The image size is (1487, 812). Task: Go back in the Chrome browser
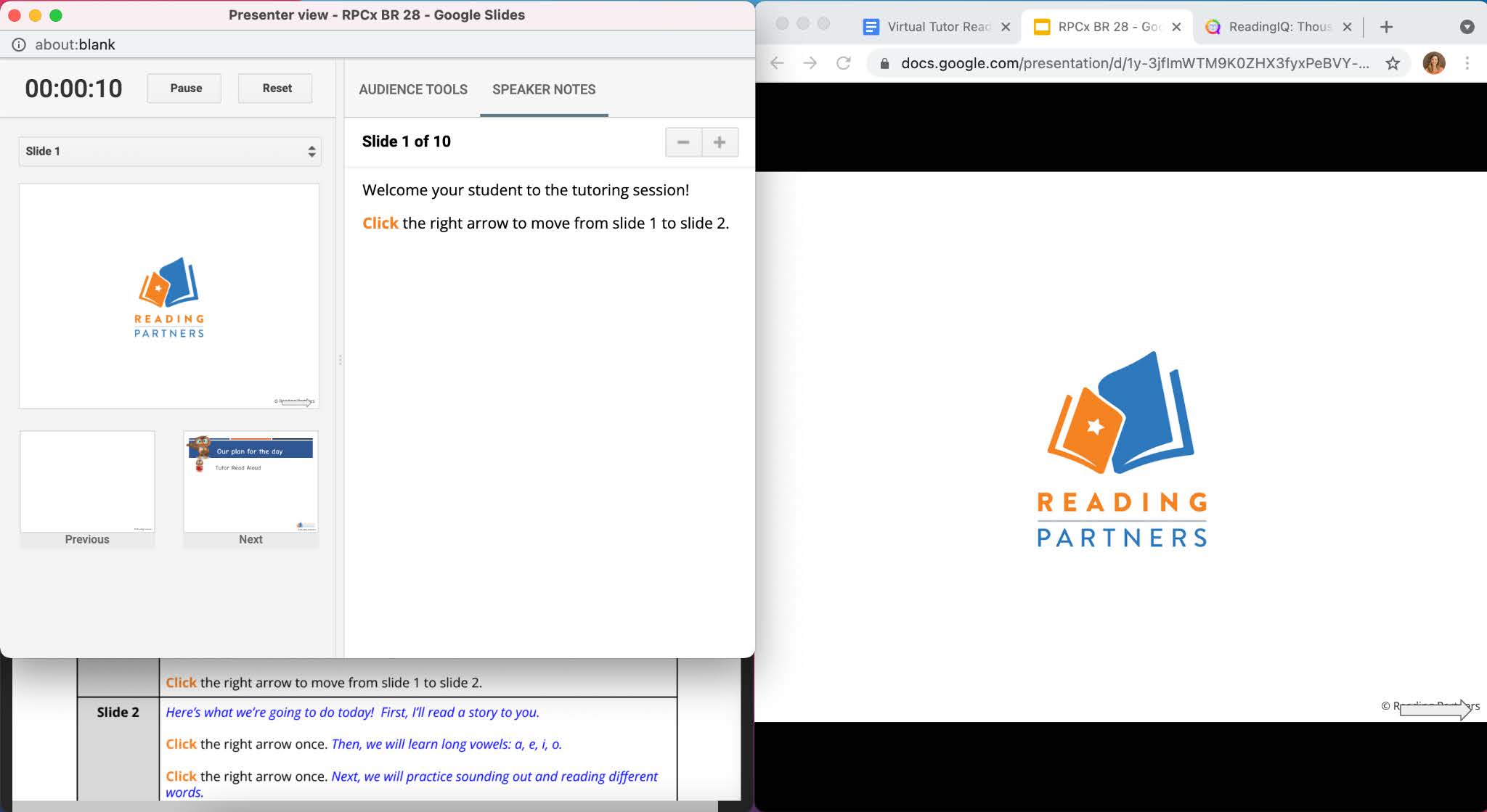[x=777, y=63]
